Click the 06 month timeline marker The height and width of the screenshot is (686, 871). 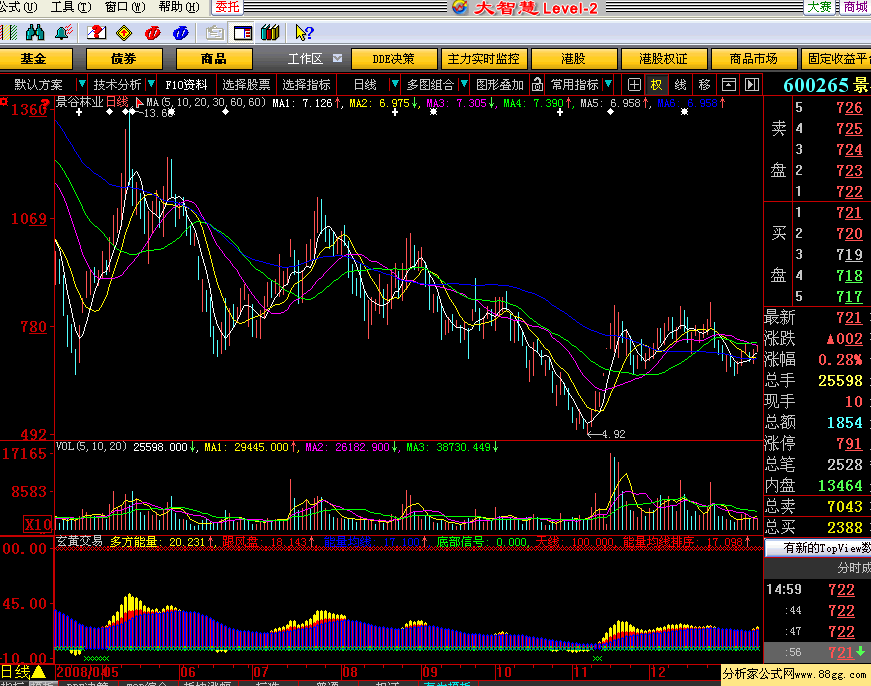tap(188, 672)
